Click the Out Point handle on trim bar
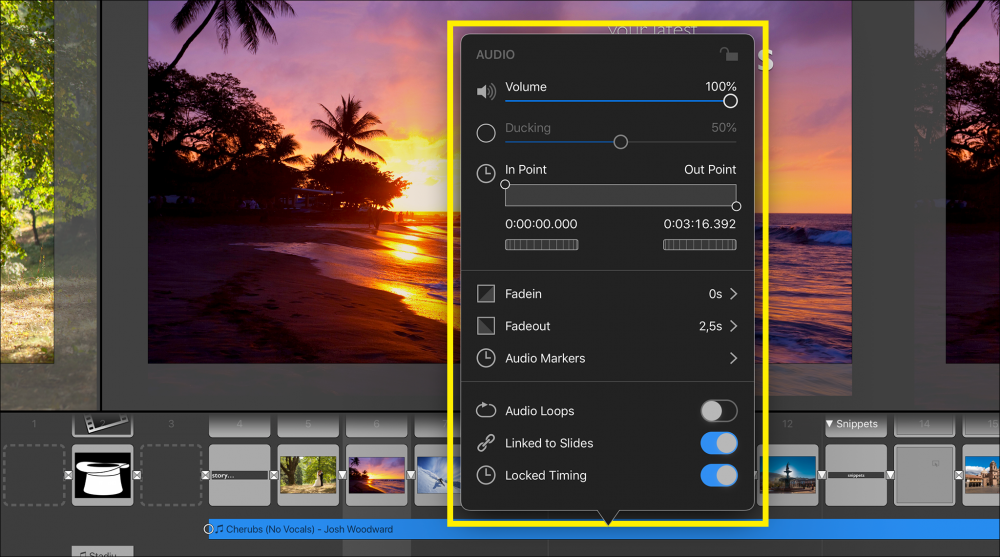This screenshot has height=557, width=1000. point(736,206)
